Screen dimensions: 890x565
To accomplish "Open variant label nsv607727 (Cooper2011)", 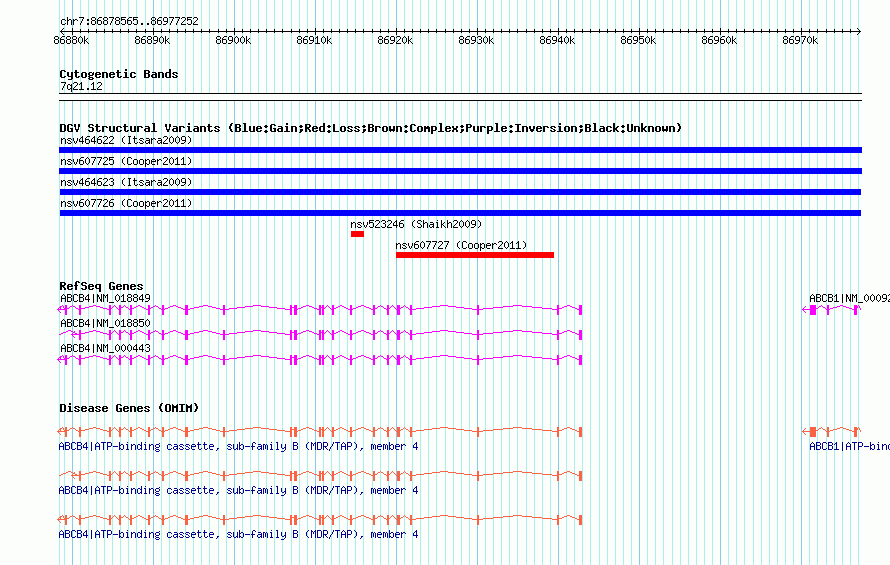I will pos(461,245).
